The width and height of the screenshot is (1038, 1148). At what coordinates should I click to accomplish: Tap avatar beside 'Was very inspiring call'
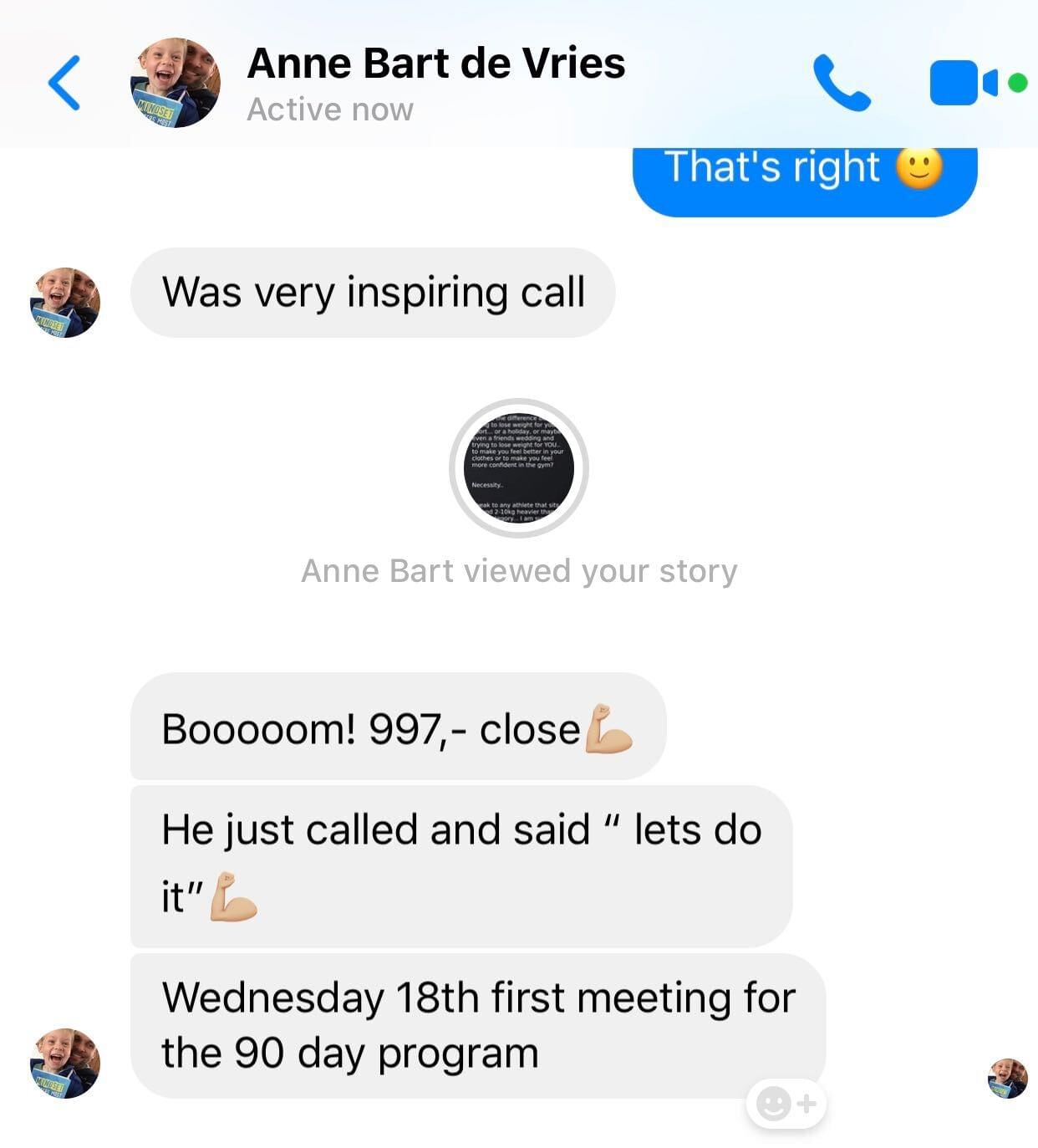[65, 303]
